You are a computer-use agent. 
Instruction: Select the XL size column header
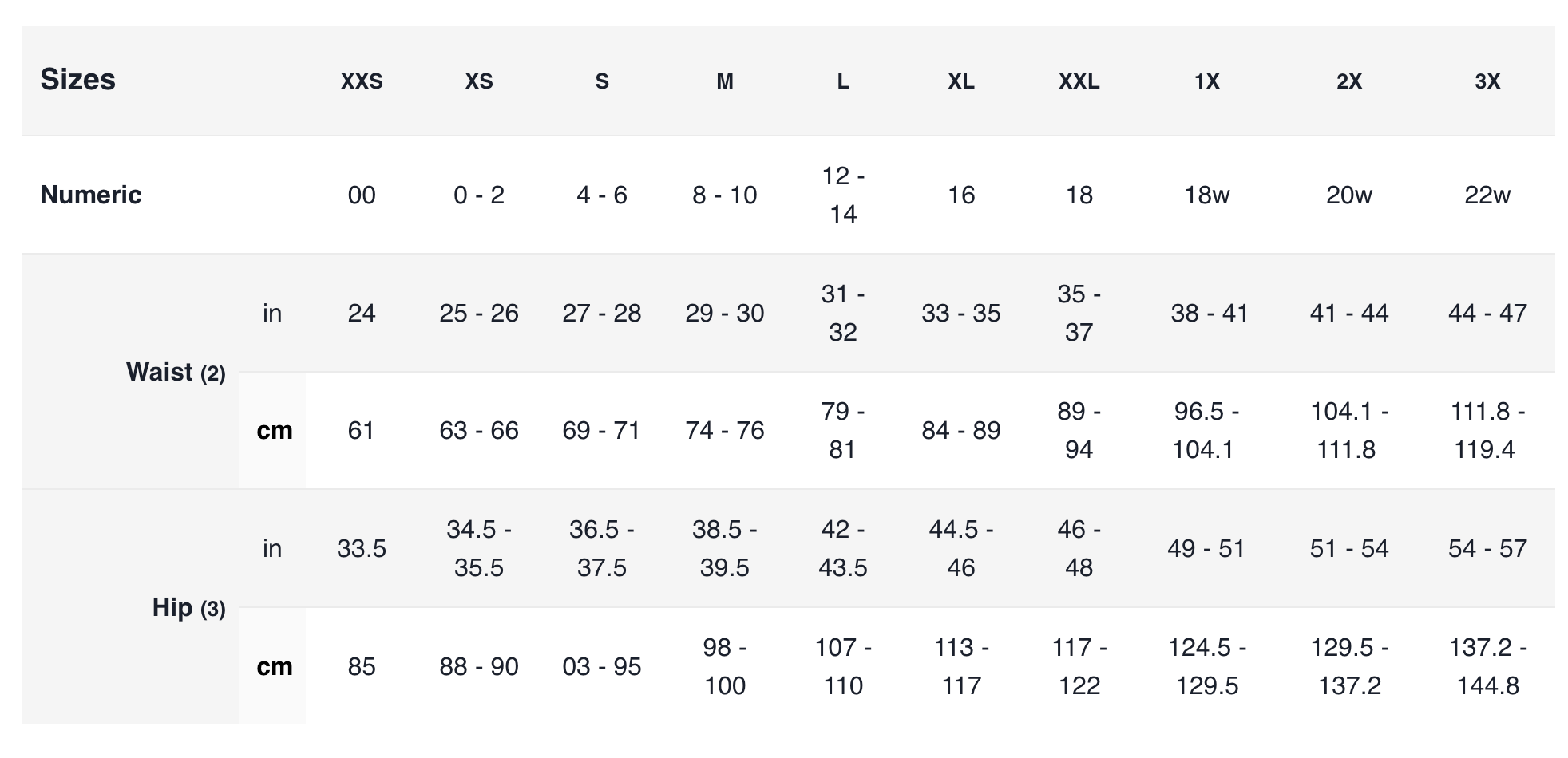tap(960, 81)
